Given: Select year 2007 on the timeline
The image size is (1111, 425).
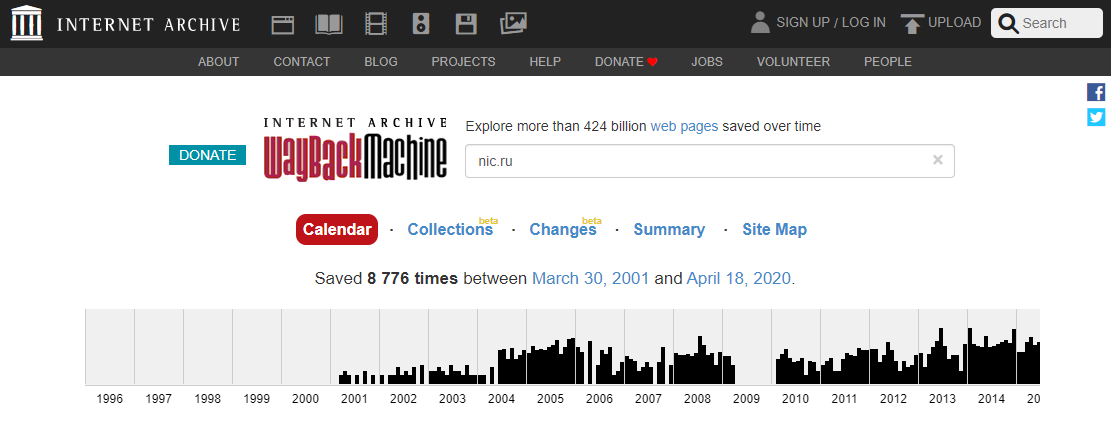Looking at the screenshot, I should coord(648,399).
